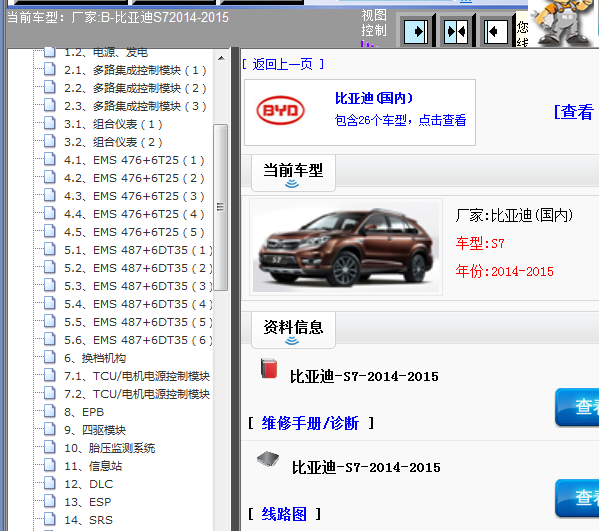Click the 线路图 link

(x=284, y=514)
